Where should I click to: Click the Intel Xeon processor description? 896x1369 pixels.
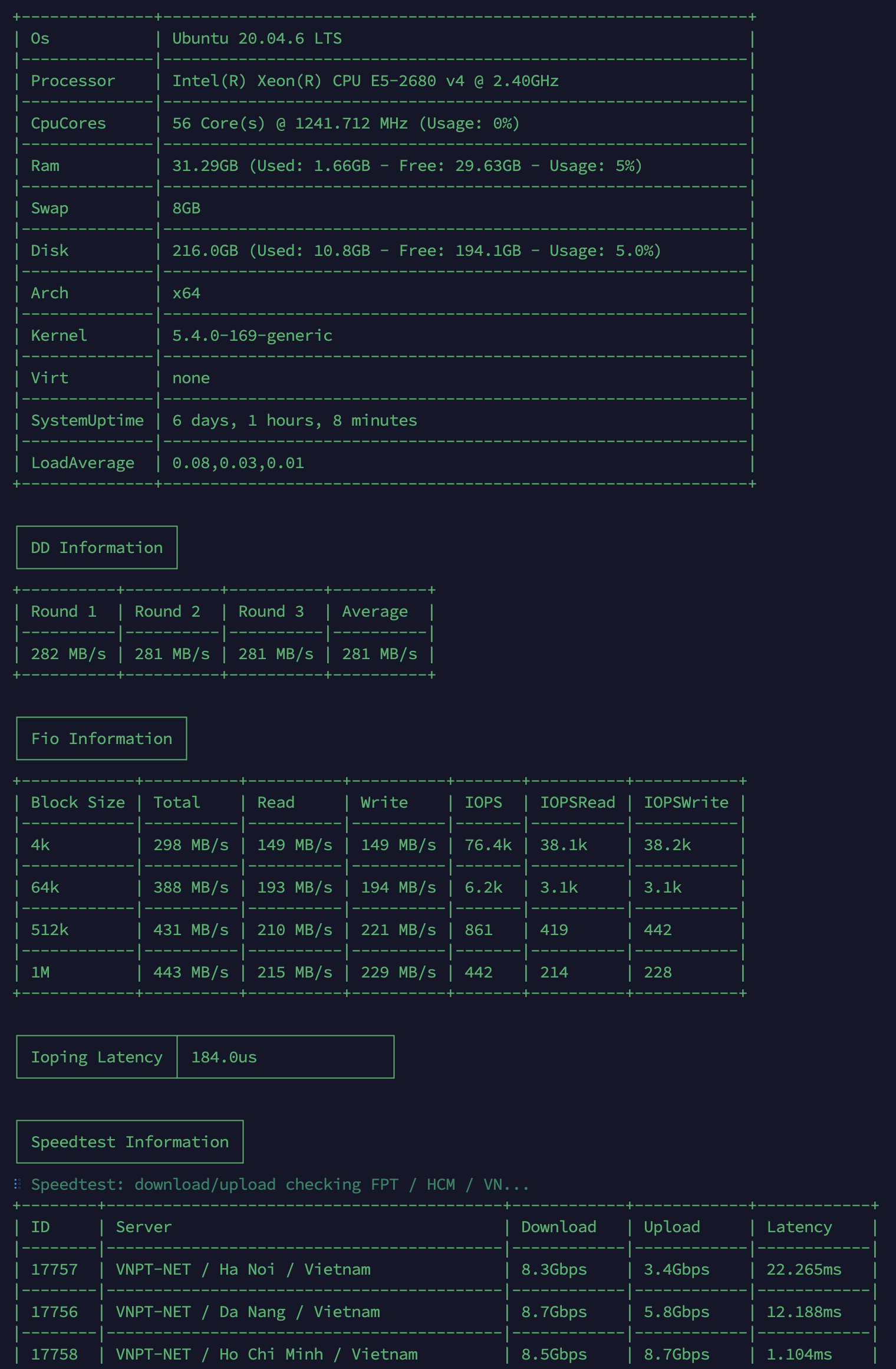click(365, 81)
